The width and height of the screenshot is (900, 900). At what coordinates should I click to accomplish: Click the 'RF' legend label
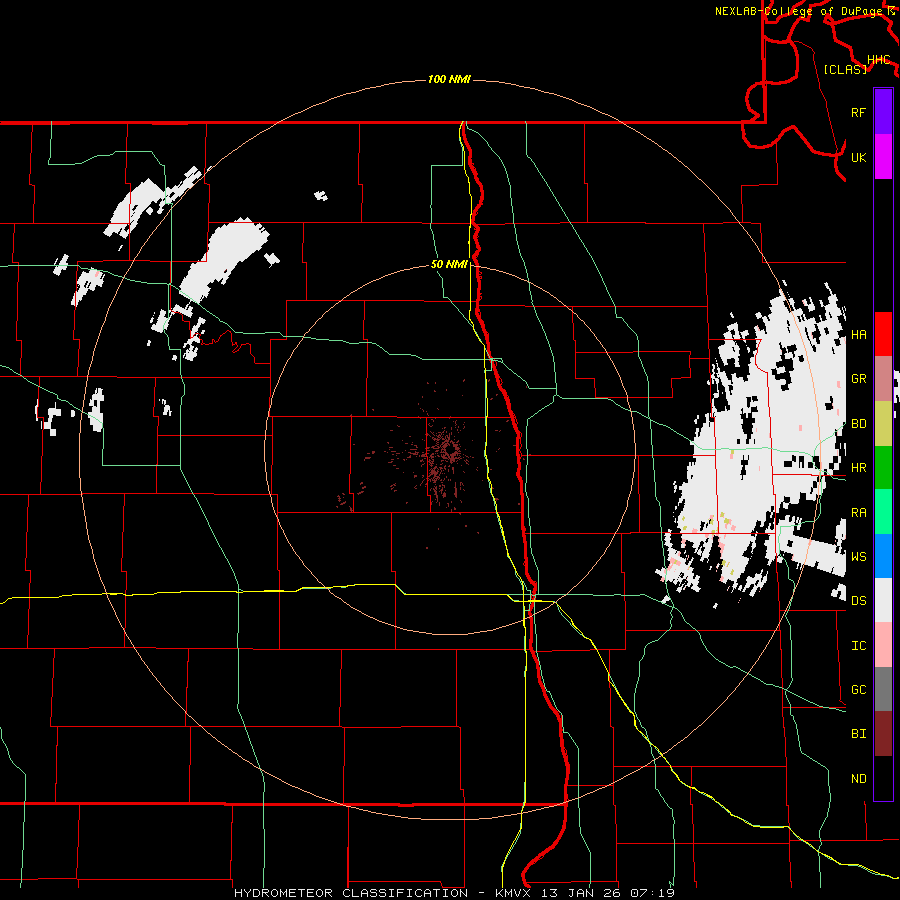858,112
